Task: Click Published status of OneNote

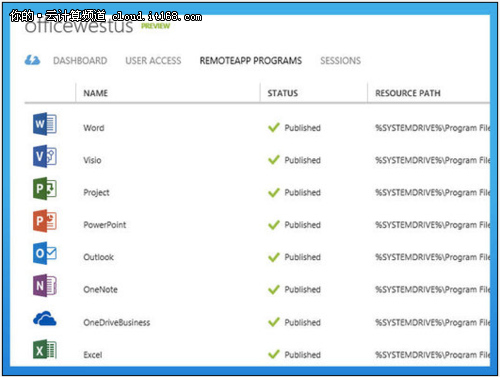Action: point(302,290)
